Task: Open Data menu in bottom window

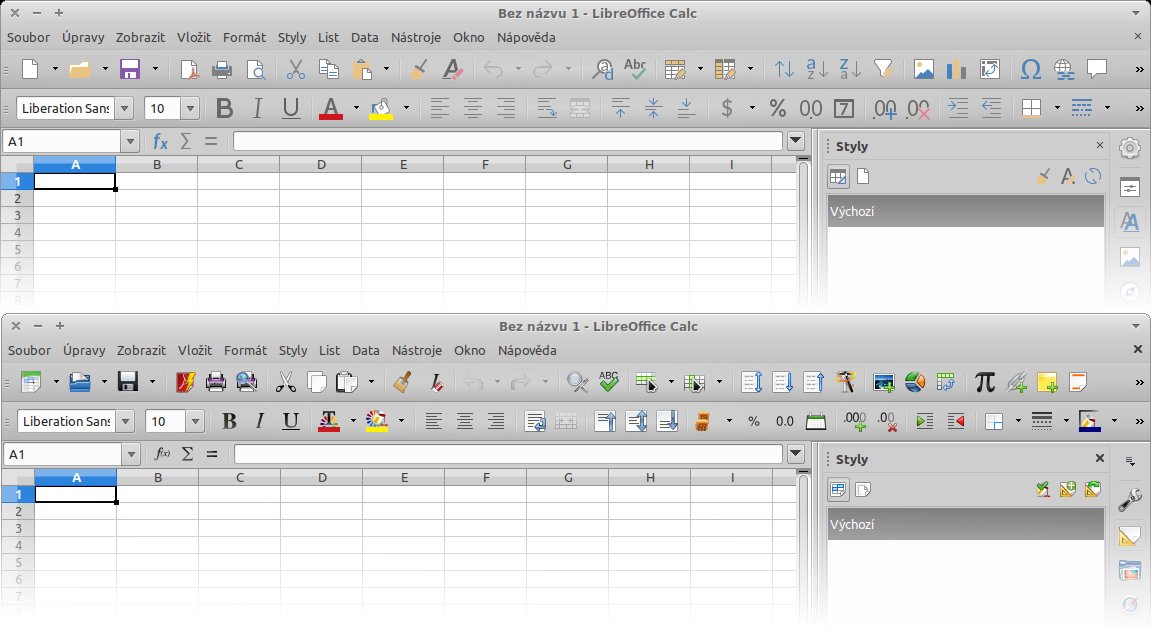Action: 366,351
